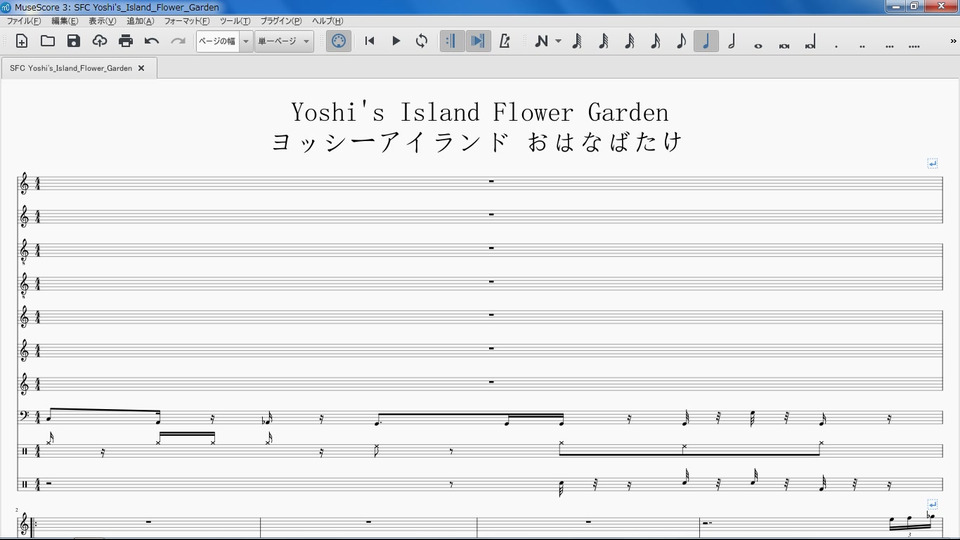Screen dimensions: 960x540
Task: Select the bass clef on the bass staff
Action: [x=23, y=417]
